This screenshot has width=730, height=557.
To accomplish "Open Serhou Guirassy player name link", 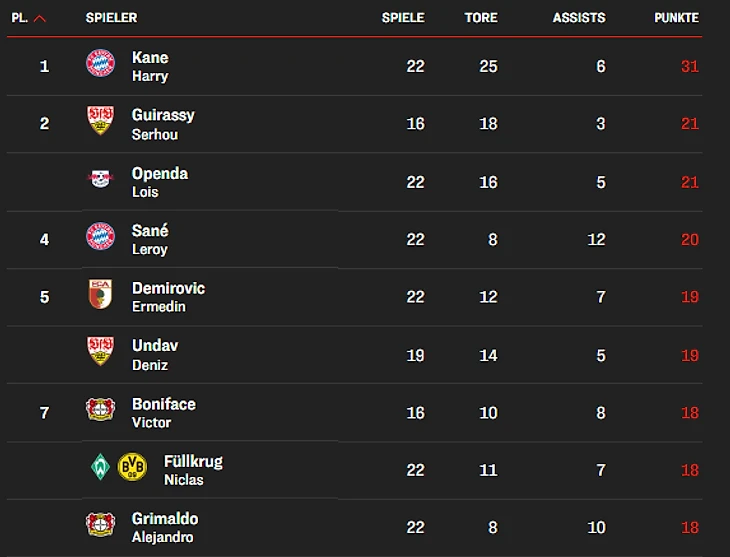I will pyautogui.click(x=163, y=124).
